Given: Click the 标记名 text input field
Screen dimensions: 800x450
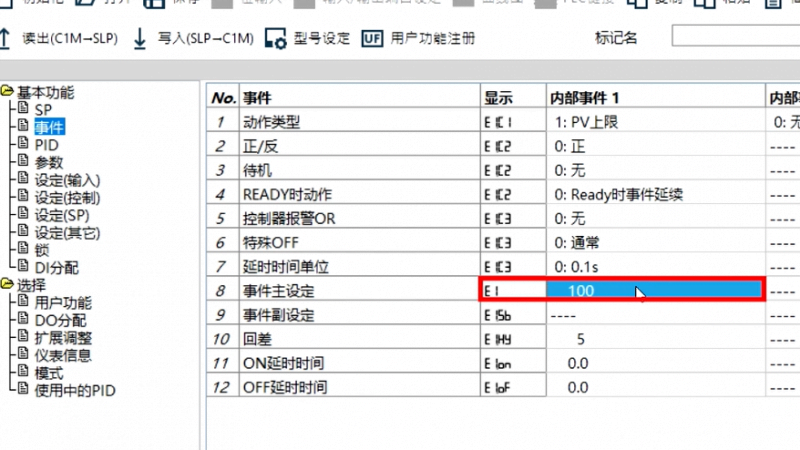Looking at the screenshot, I should pyautogui.click(x=735, y=38).
